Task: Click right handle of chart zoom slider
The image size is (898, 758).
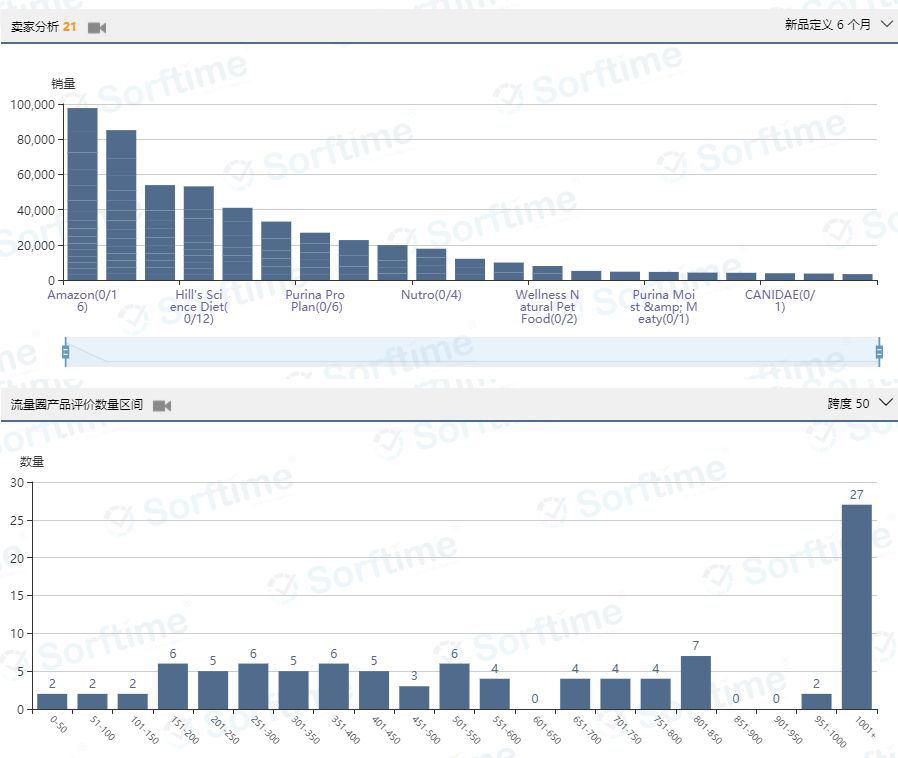Action: (x=879, y=352)
